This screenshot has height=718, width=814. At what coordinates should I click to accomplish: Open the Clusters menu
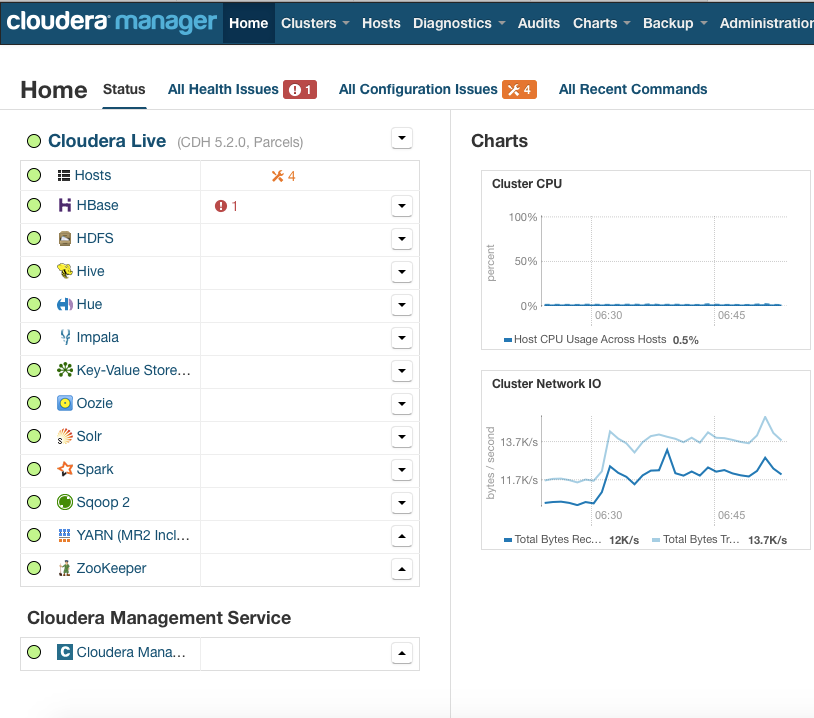315,23
